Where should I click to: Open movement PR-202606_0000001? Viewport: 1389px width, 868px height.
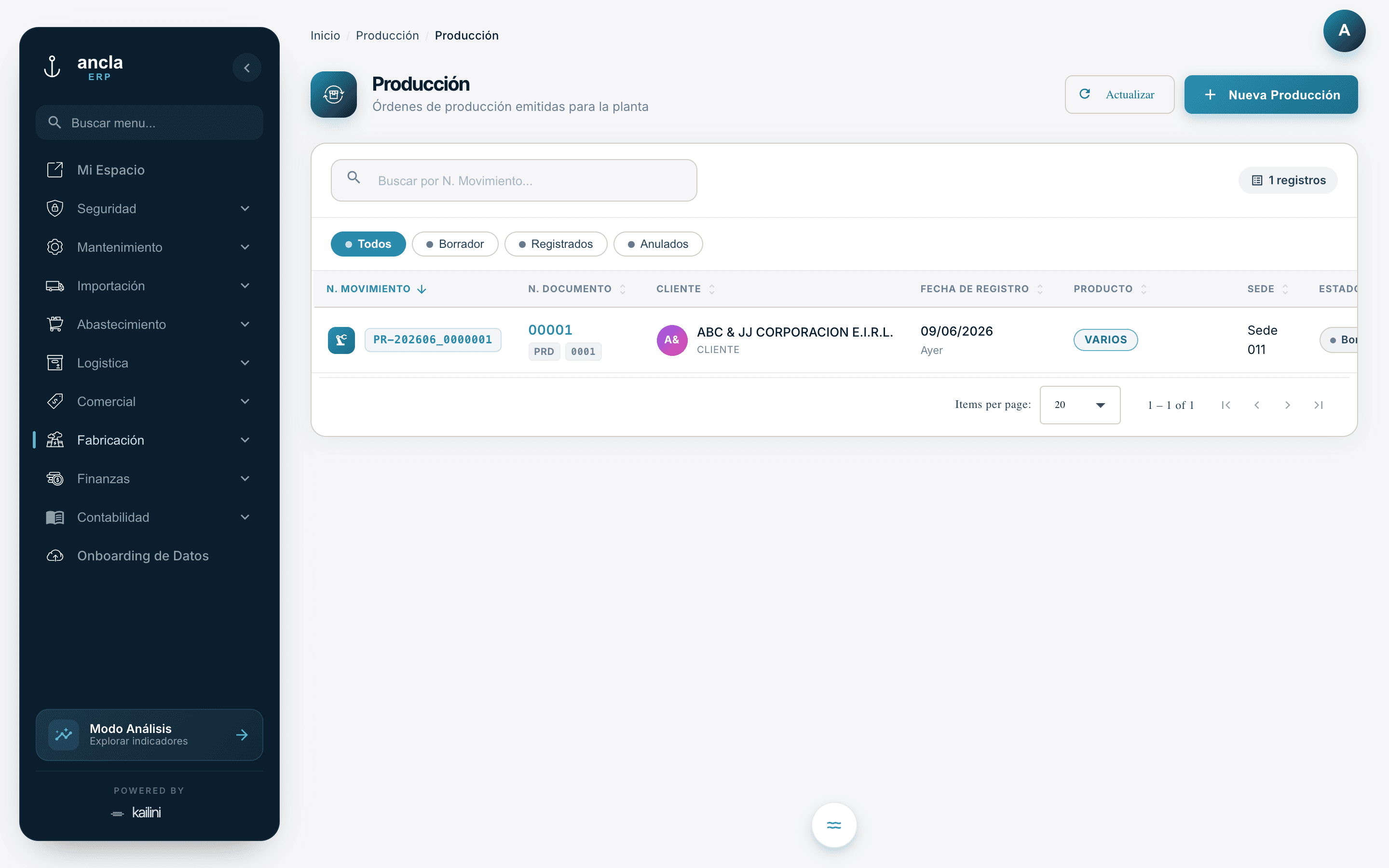point(433,340)
